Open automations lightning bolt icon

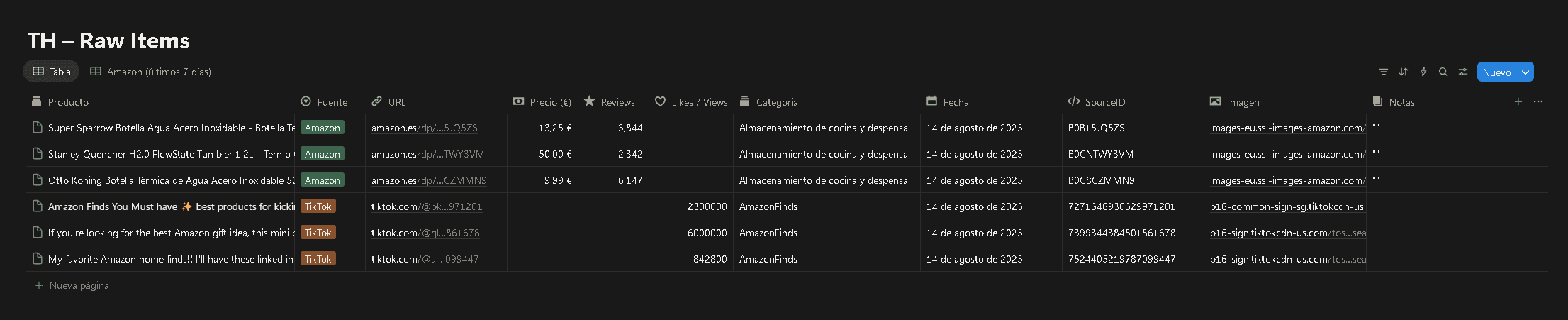click(1423, 72)
